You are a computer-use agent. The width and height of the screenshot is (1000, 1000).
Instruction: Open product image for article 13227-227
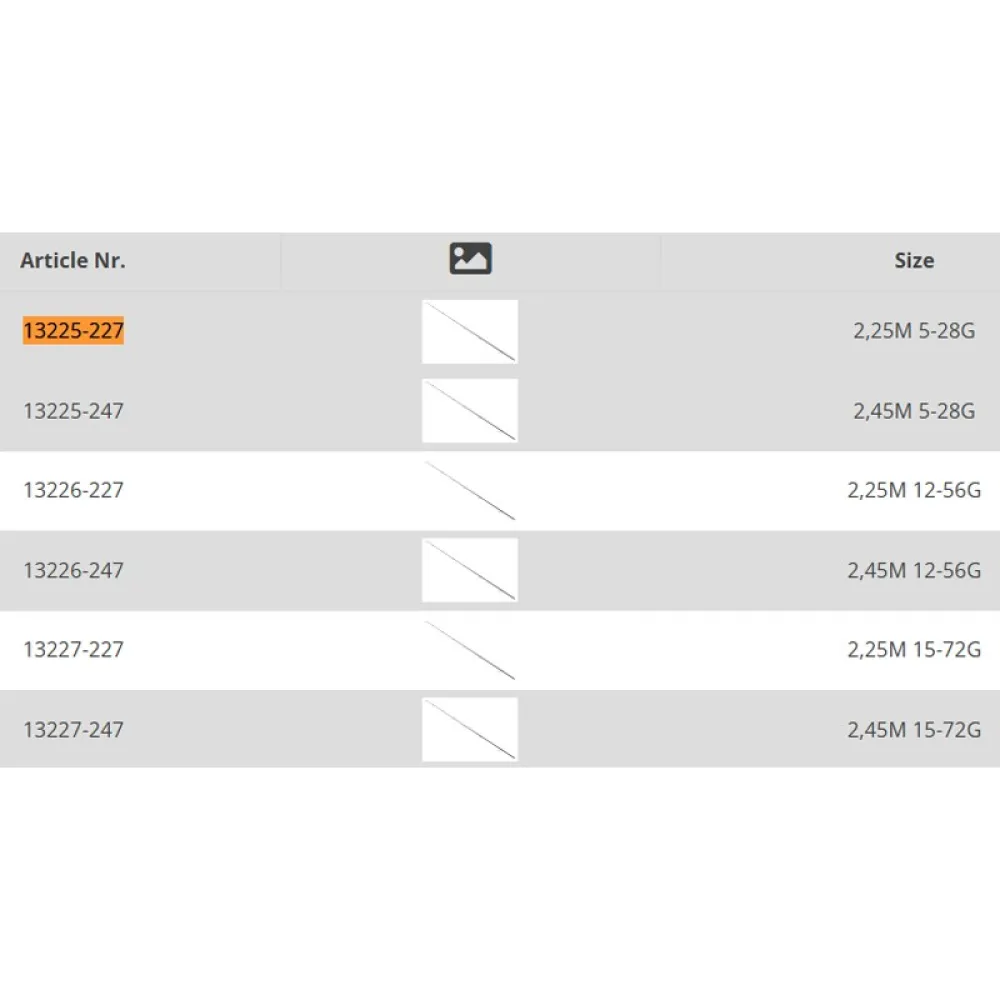click(x=470, y=650)
